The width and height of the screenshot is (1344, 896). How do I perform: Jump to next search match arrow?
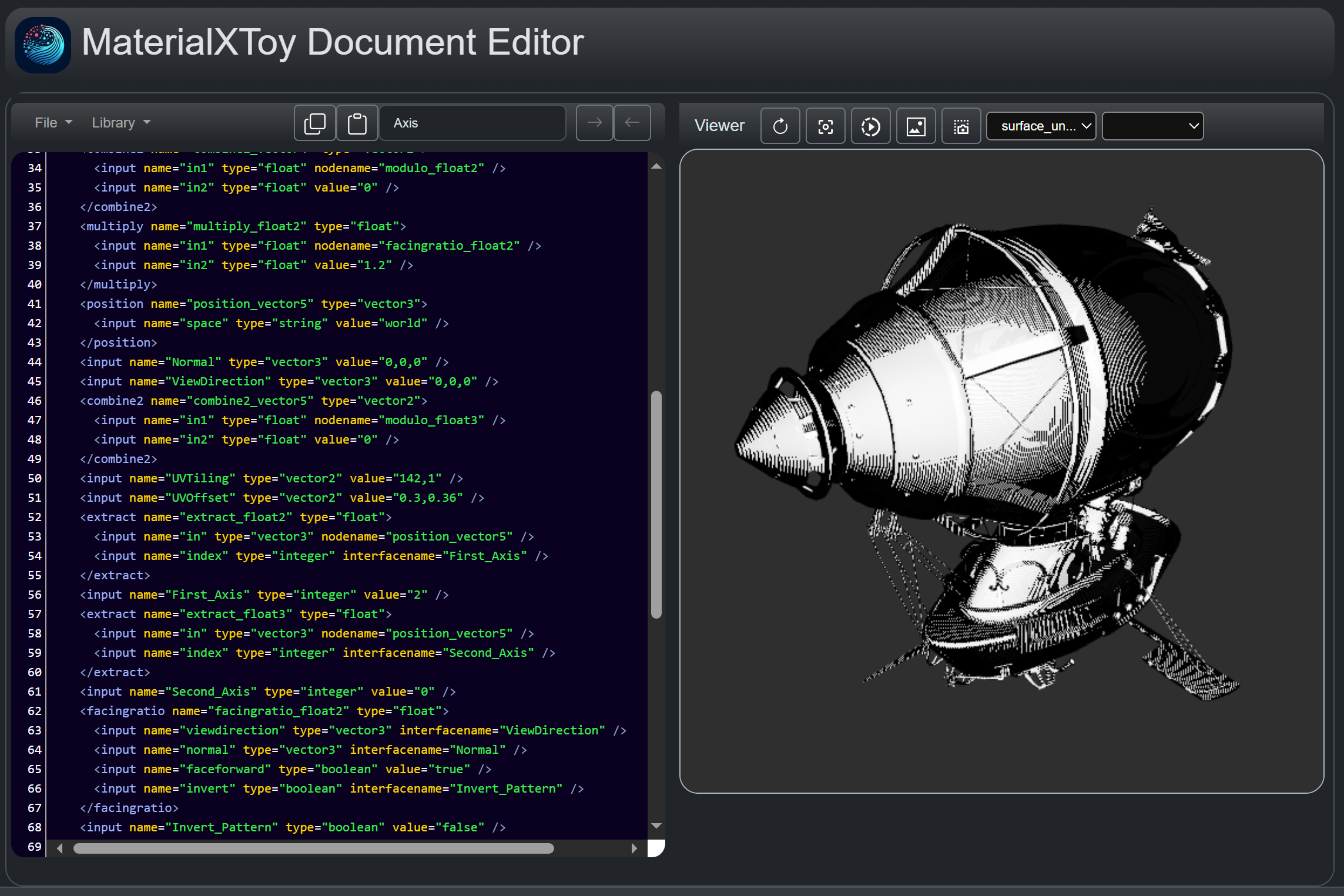pyautogui.click(x=595, y=123)
